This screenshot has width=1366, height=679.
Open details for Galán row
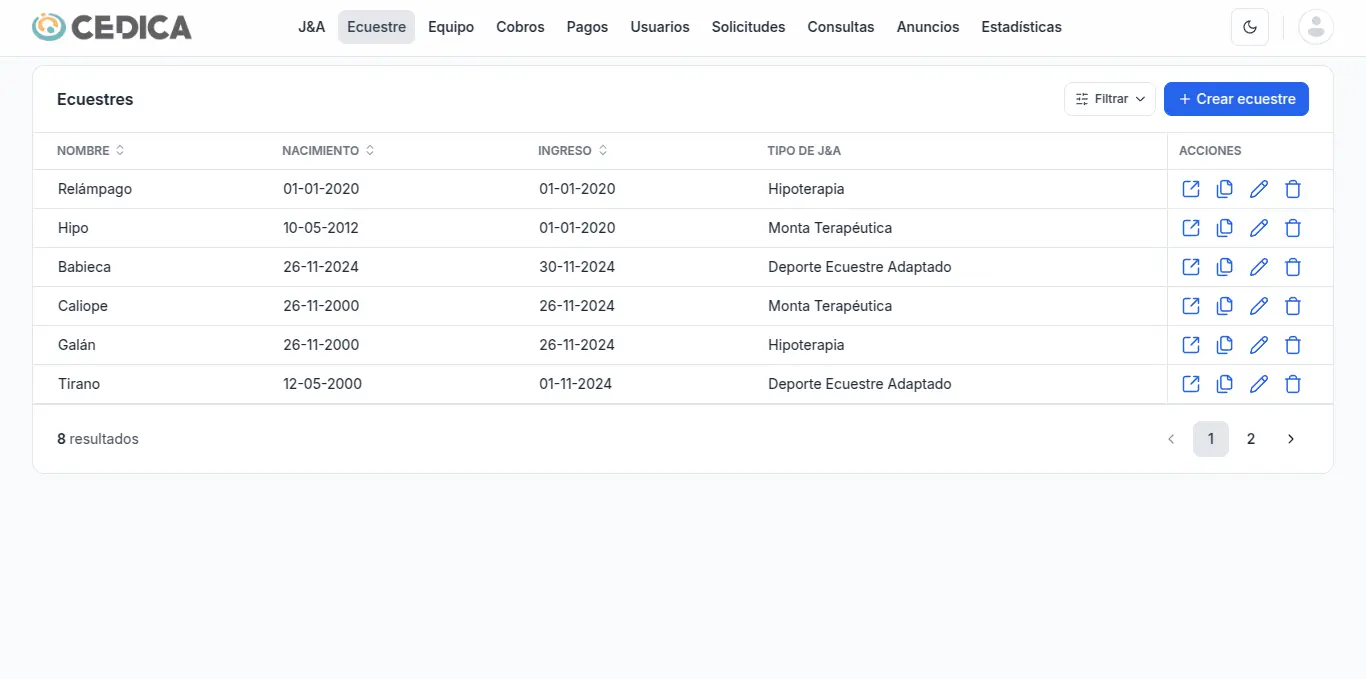point(1191,345)
